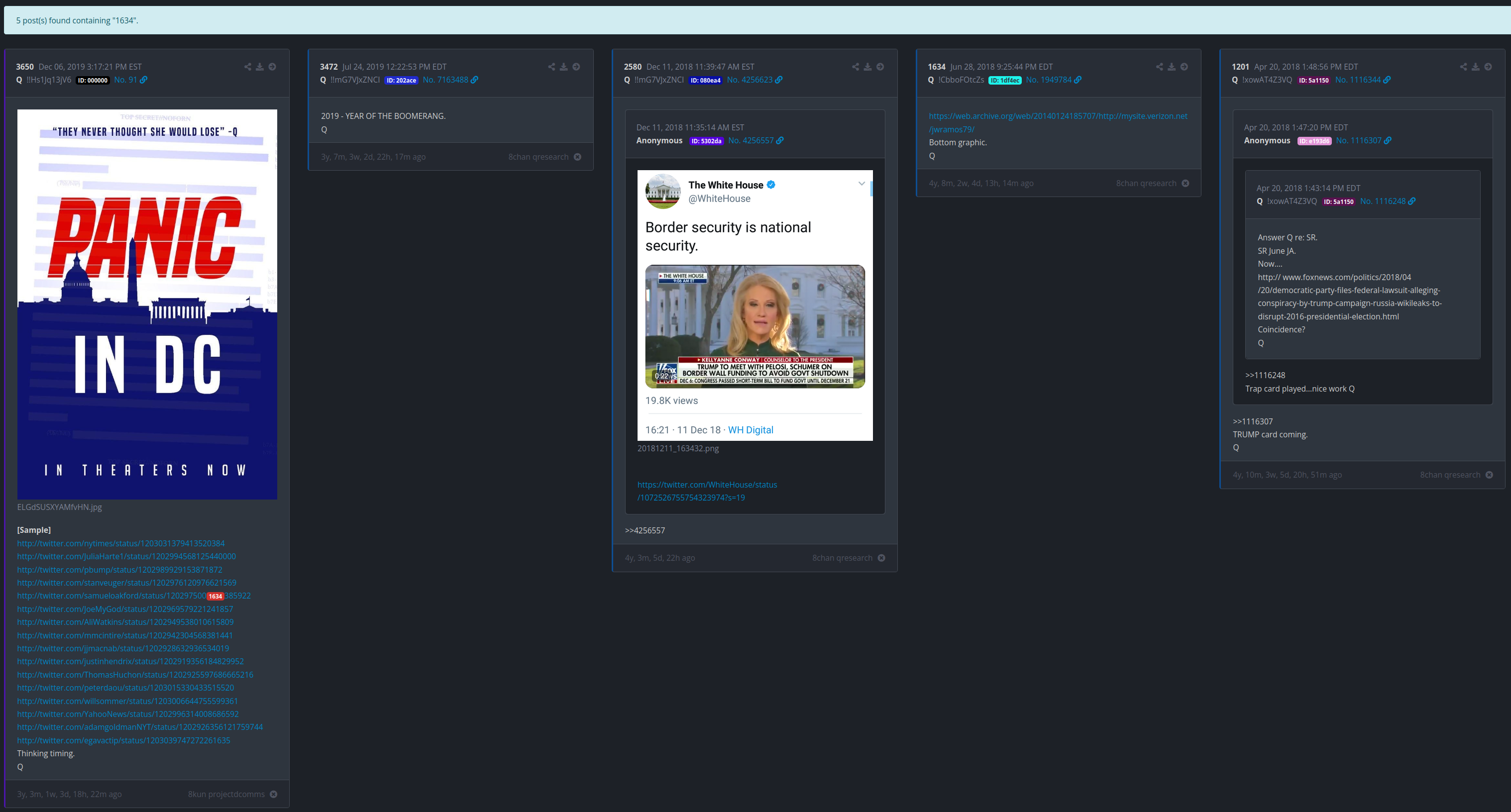
Task: Click link icon beside No. 4256623
Action: click(779, 80)
